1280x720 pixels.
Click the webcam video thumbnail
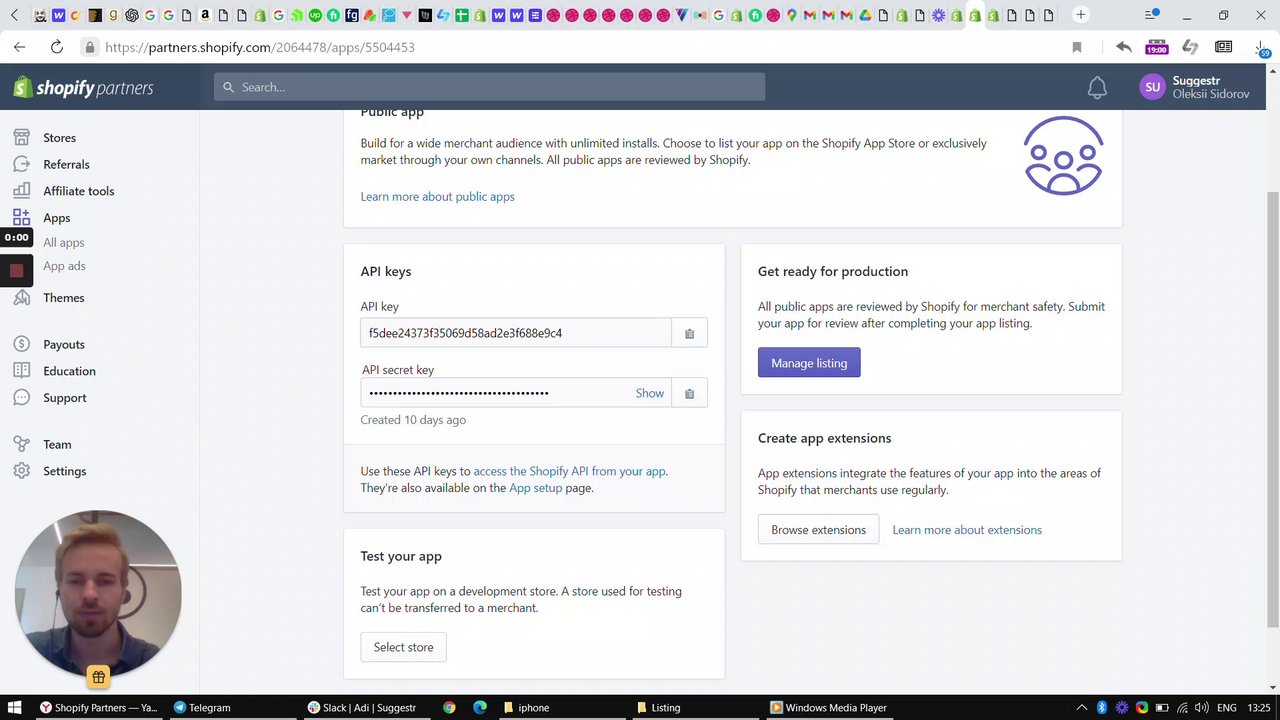coord(98,593)
